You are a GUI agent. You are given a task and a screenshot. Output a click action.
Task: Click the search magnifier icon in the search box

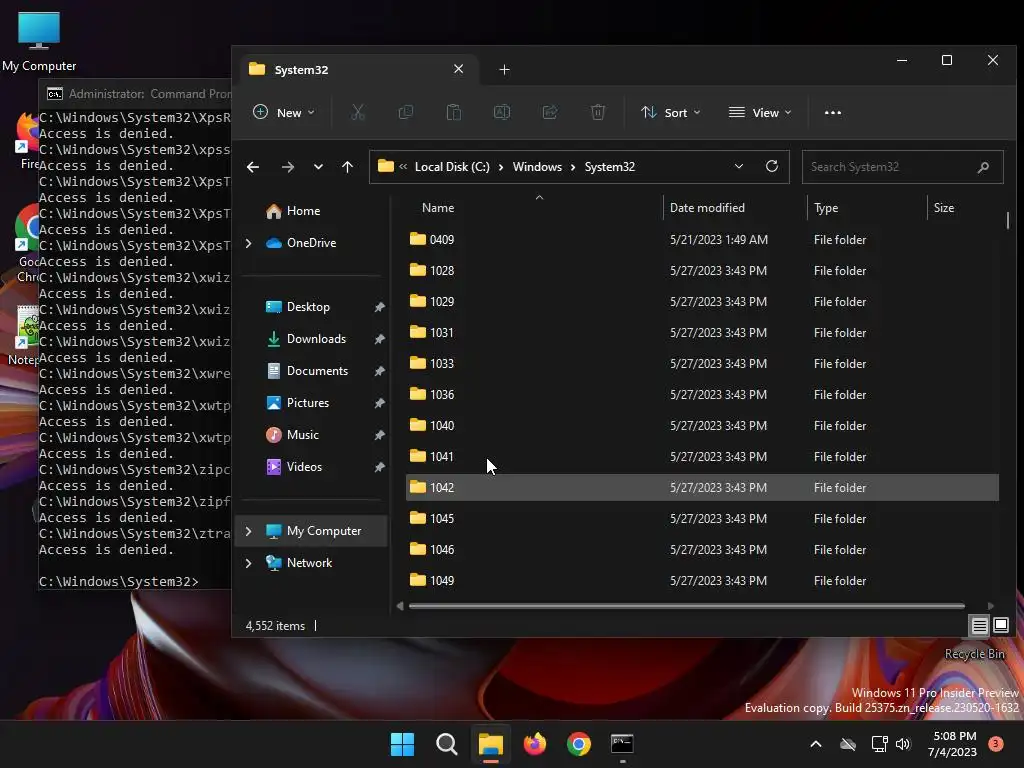(984, 167)
